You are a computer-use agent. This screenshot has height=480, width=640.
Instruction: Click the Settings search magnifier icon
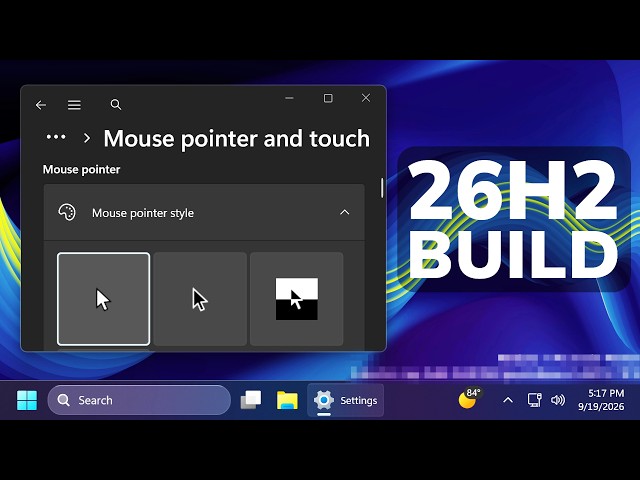[116, 105]
